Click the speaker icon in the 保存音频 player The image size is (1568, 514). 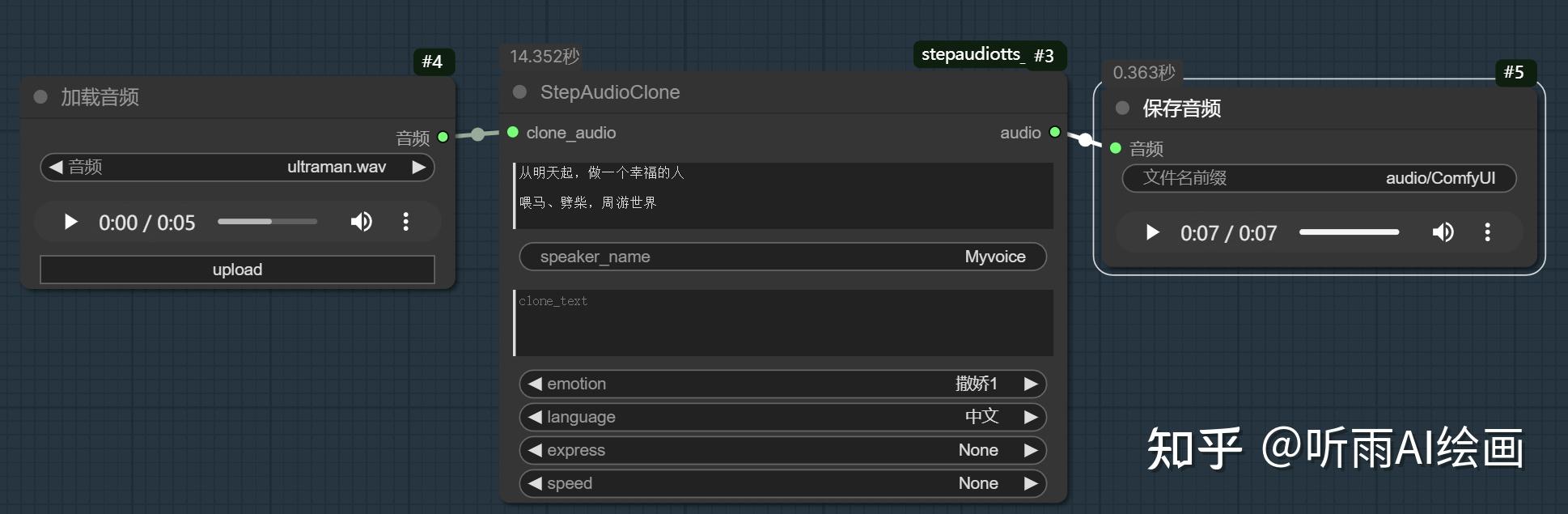(x=1443, y=232)
